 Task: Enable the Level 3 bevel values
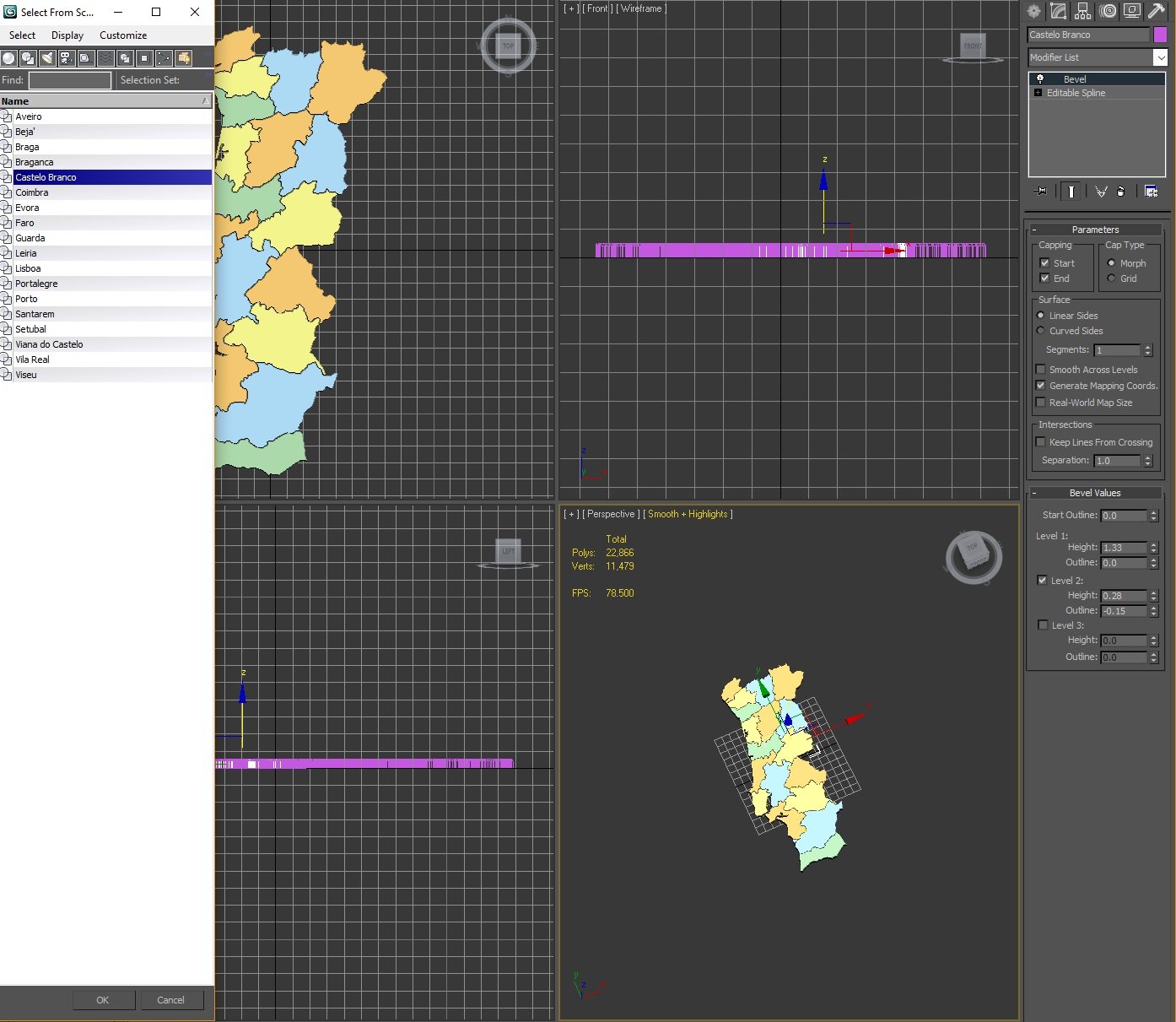[1043, 625]
